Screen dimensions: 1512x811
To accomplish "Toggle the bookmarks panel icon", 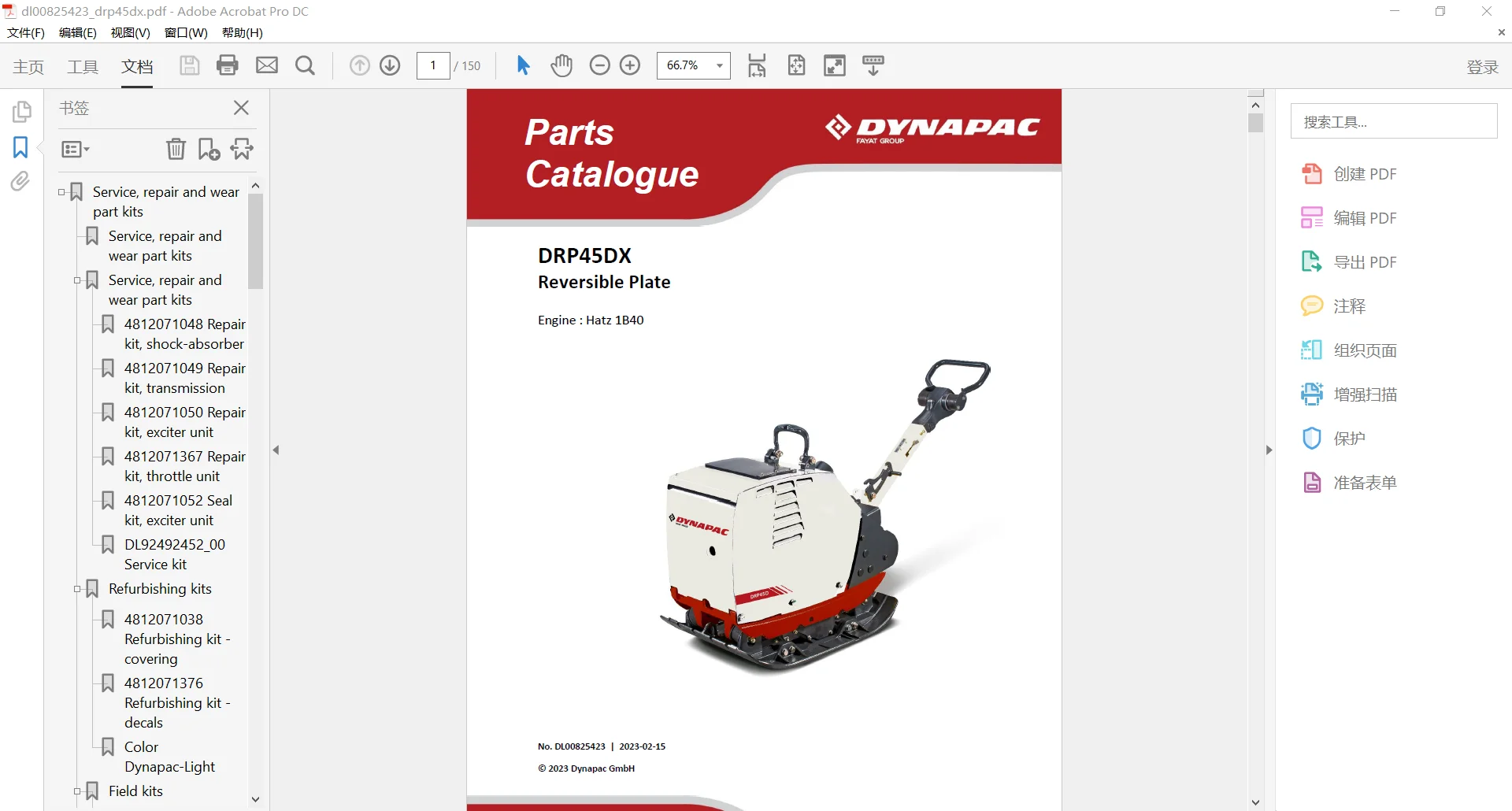I will 20,147.
